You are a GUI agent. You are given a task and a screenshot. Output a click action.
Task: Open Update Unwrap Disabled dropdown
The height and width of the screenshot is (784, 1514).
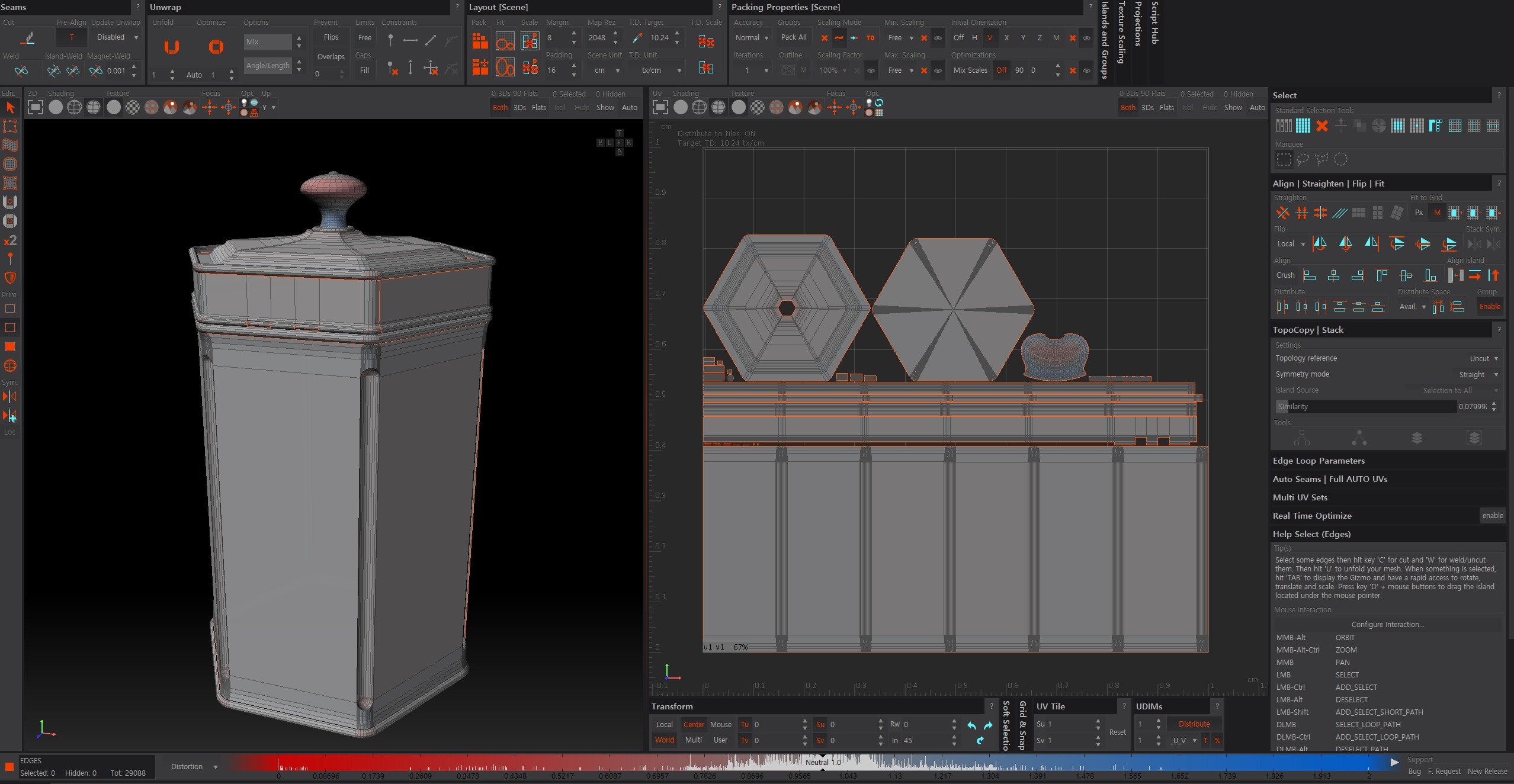coord(117,37)
